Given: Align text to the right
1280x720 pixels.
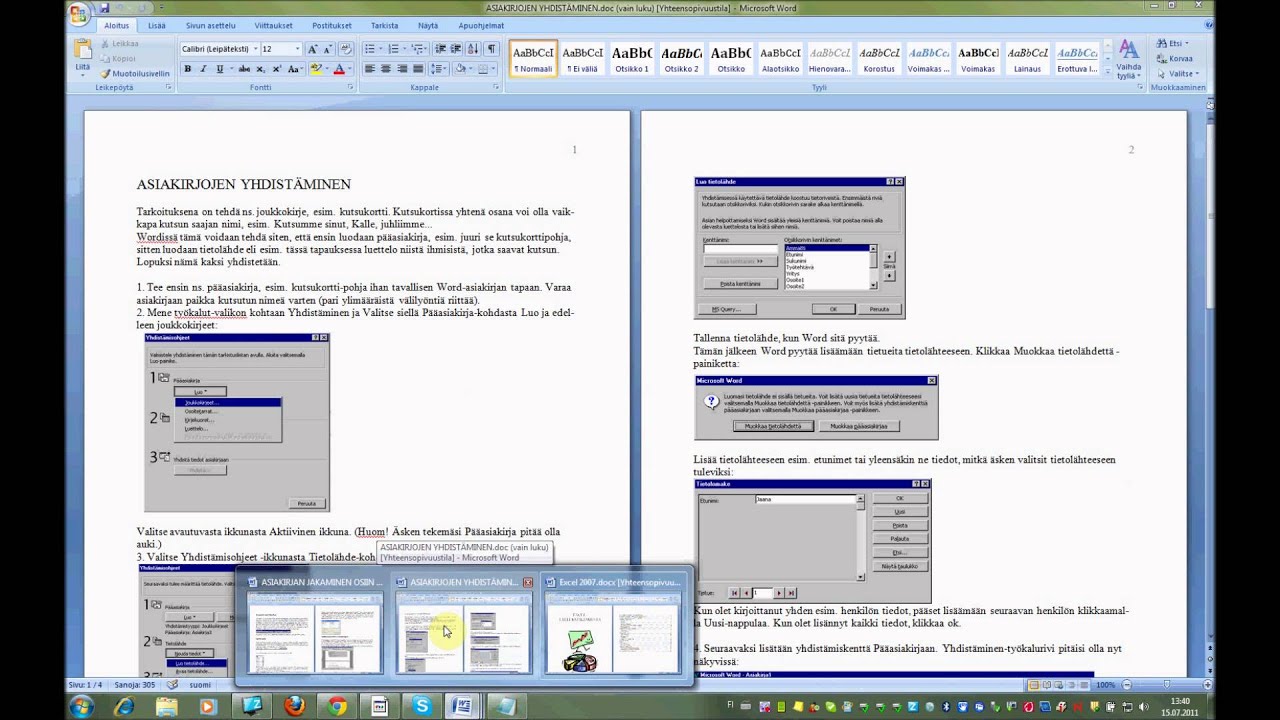Looking at the screenshot, I should tap(402, 69).
